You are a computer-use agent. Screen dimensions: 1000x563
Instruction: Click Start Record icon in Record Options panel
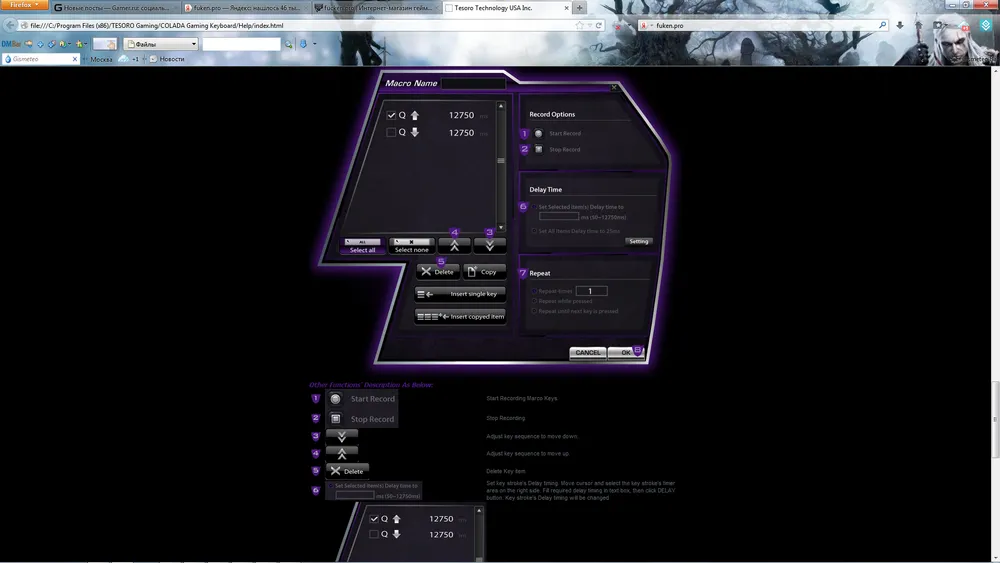click(x=539, y=133)
